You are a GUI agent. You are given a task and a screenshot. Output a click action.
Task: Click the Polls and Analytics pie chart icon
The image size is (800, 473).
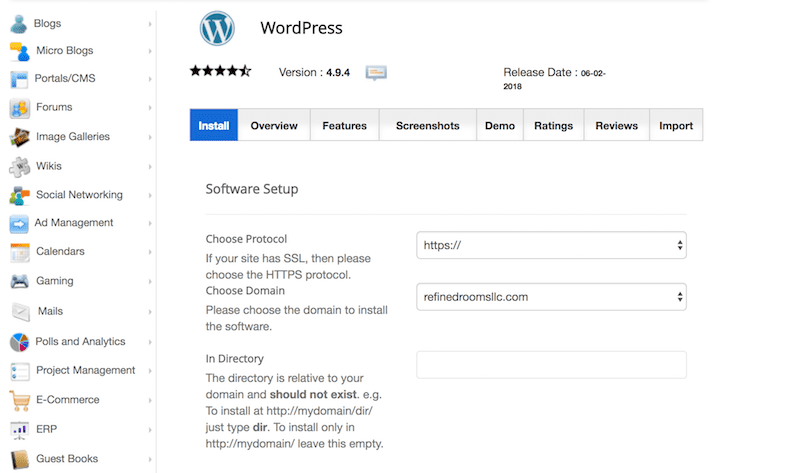pos(19,342)
